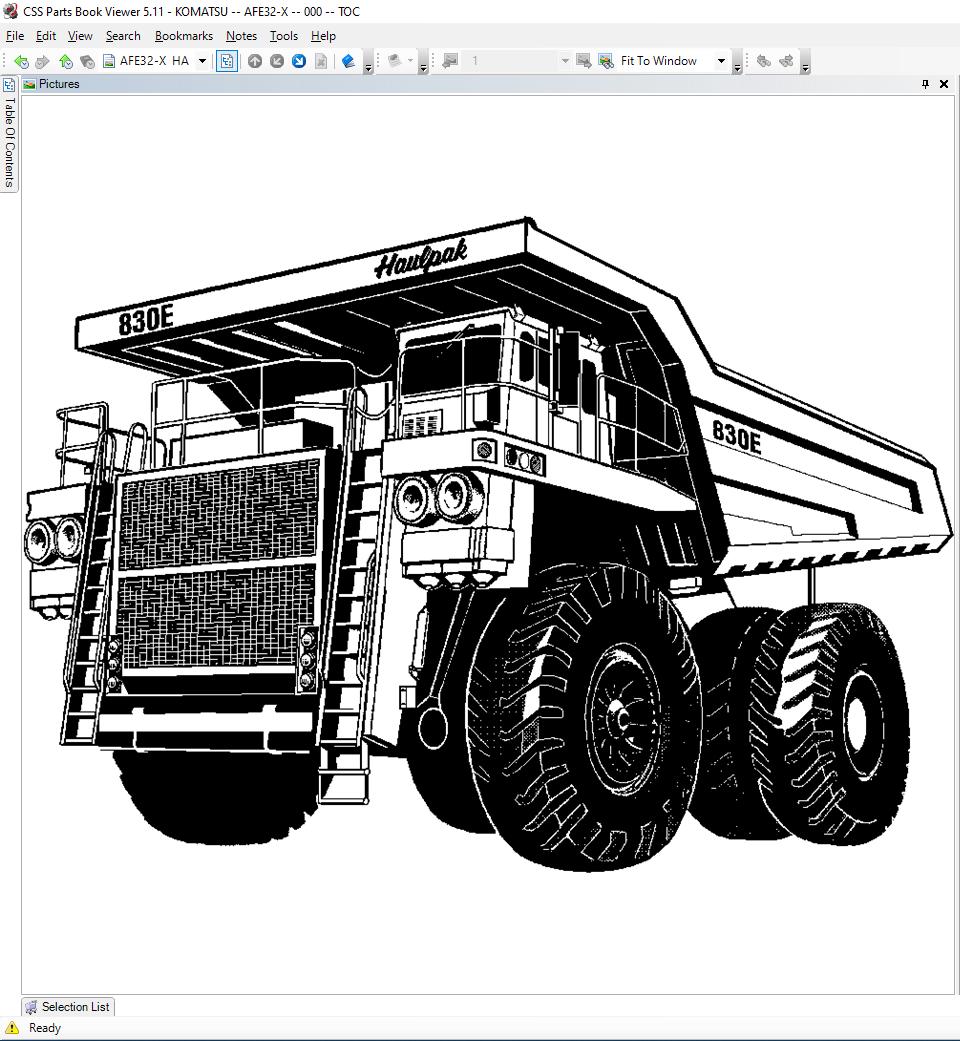Expand the Fit To Window zoom dropdown
The image size is (960, 1041).
click(721, 61)
